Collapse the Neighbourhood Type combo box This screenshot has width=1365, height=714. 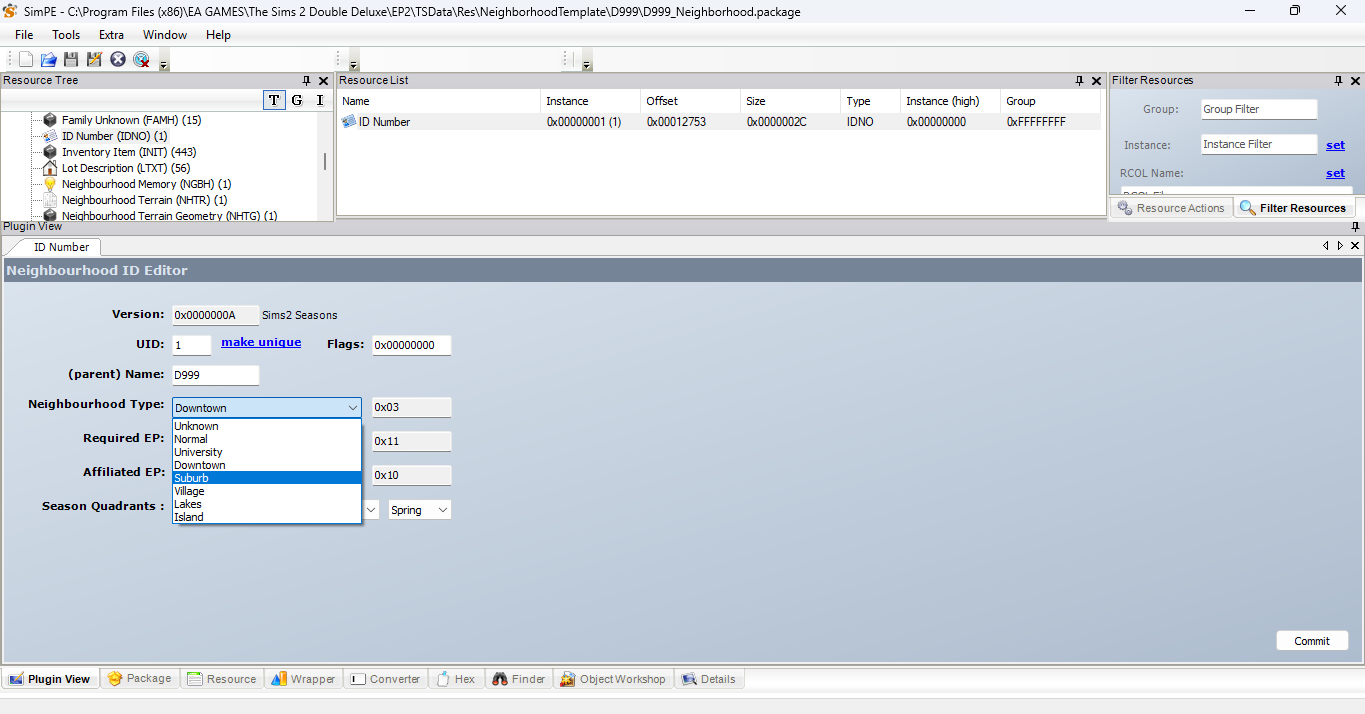[x=352, y=408]
